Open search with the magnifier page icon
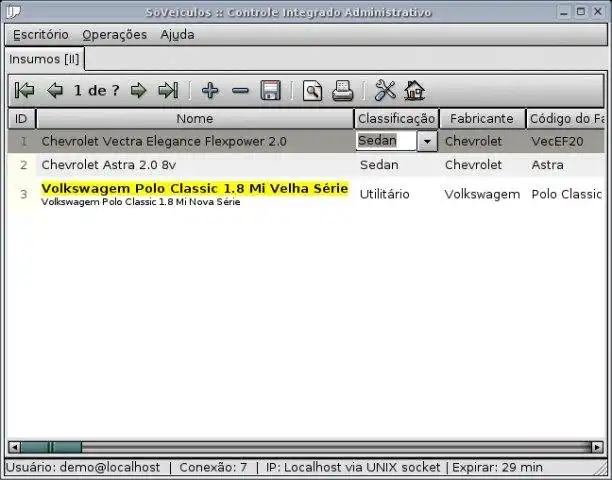 [x=312, y=91]
